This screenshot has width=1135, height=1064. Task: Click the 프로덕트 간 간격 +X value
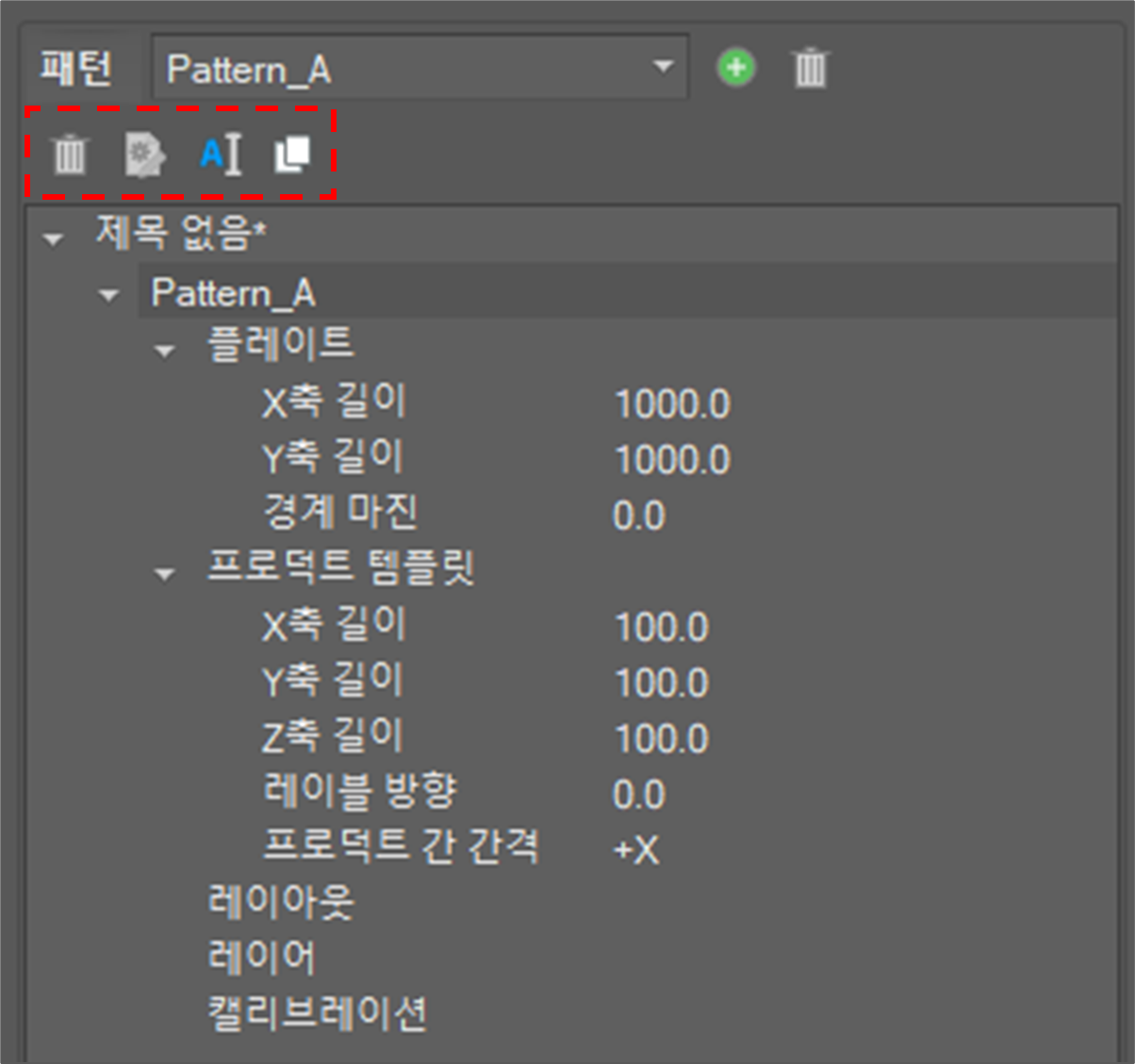coord(636,850)
